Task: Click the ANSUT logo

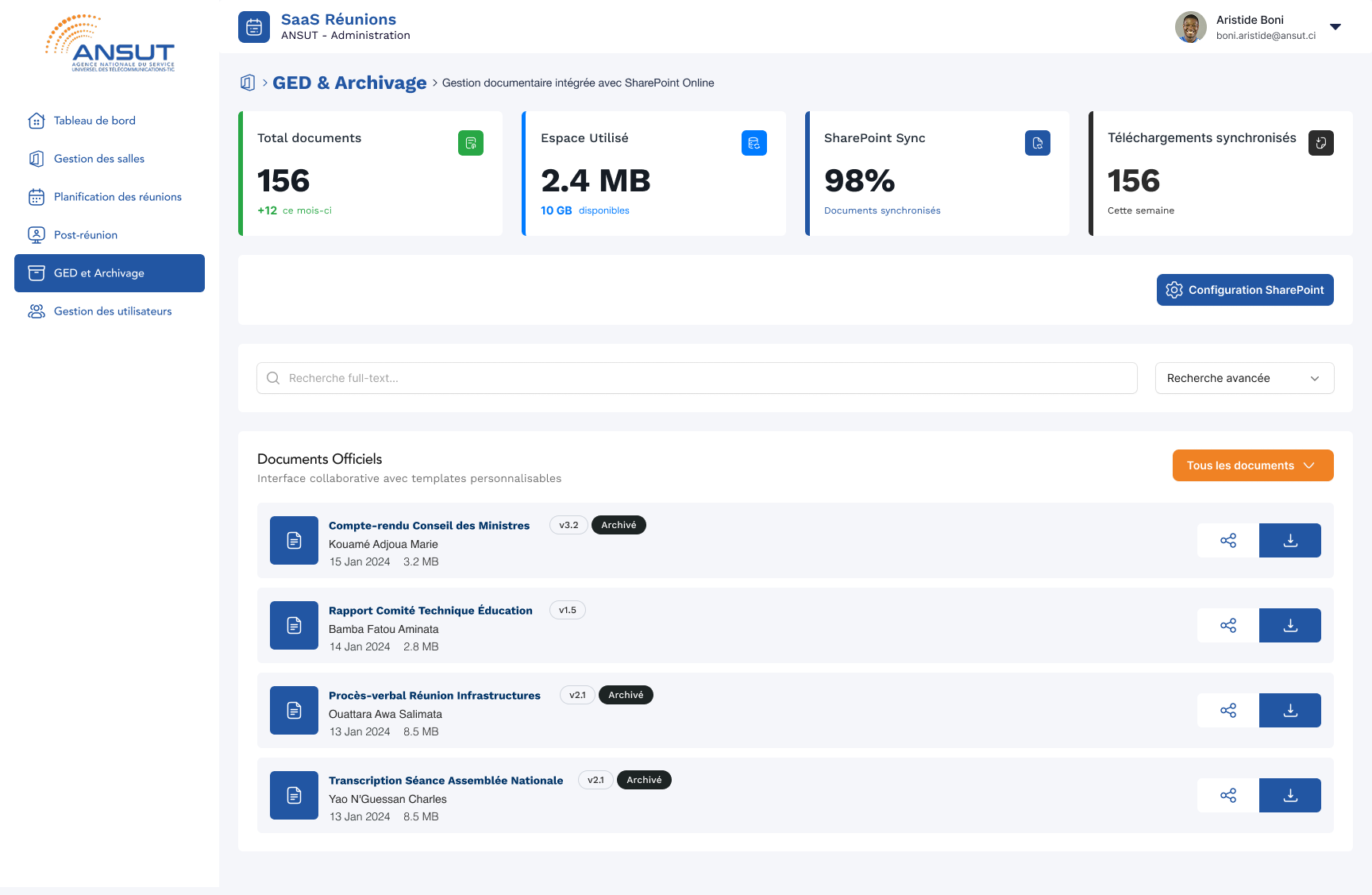Action: 110,44
